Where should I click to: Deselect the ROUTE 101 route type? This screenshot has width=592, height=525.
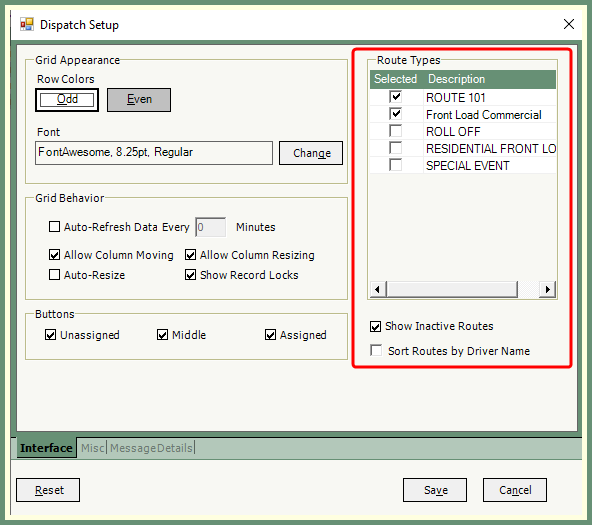click(396, 97)
